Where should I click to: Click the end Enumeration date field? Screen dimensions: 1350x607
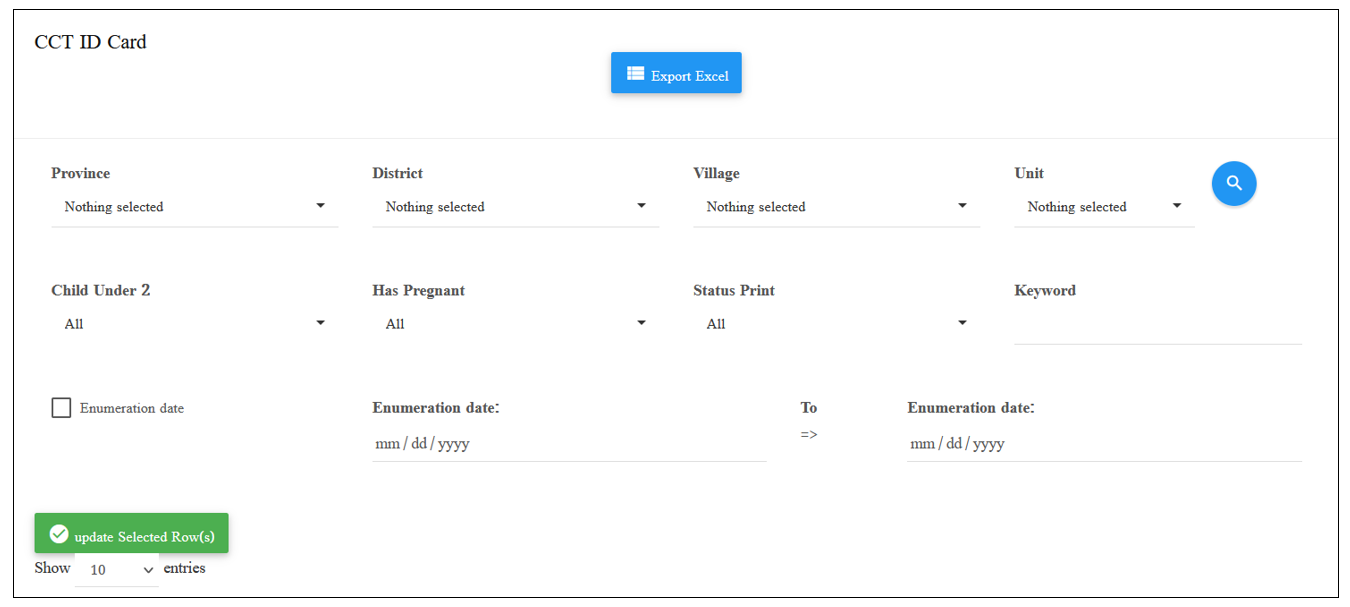click(x=1104, y=444)
